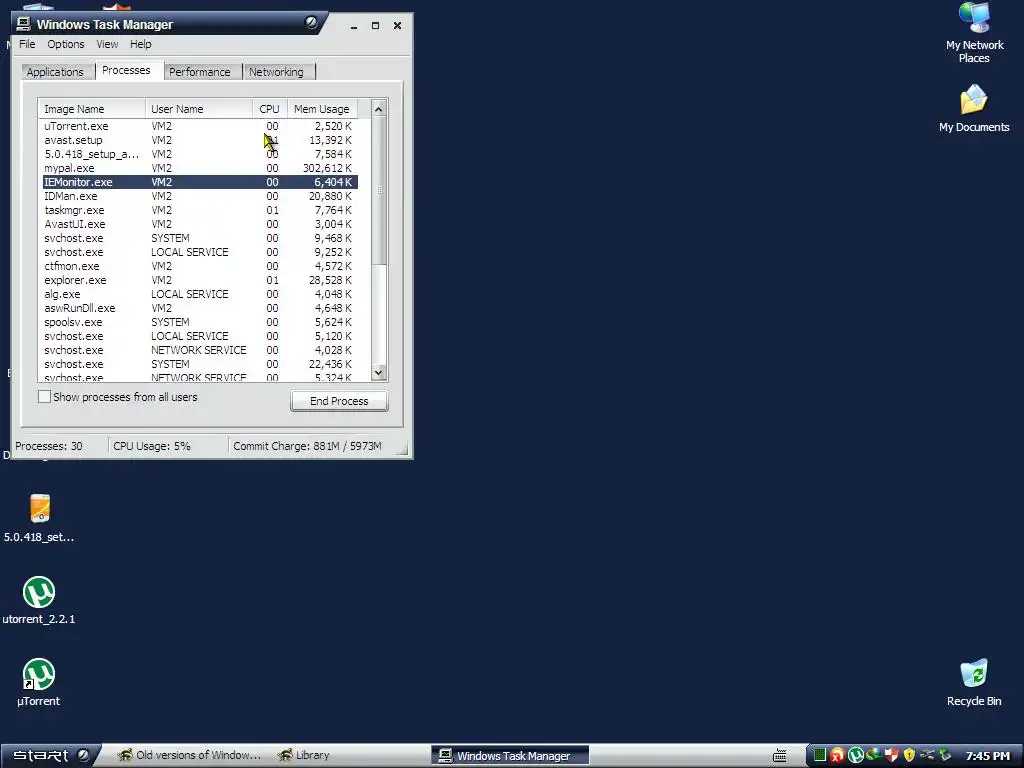Click the CPU Usage: 5% status entry
1024x768 pixels.
click(152, 446)
